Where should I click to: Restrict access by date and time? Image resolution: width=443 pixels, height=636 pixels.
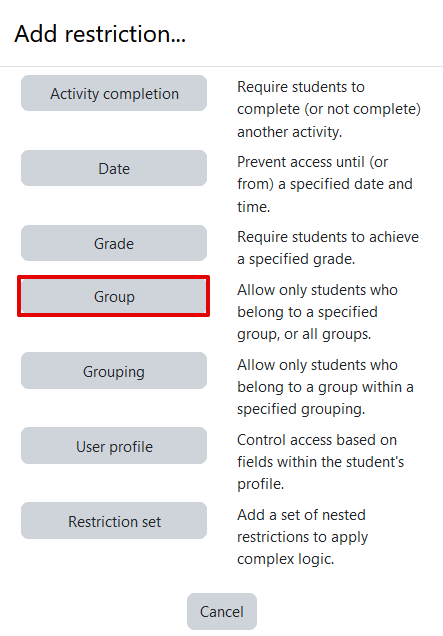tap(114, 168)
